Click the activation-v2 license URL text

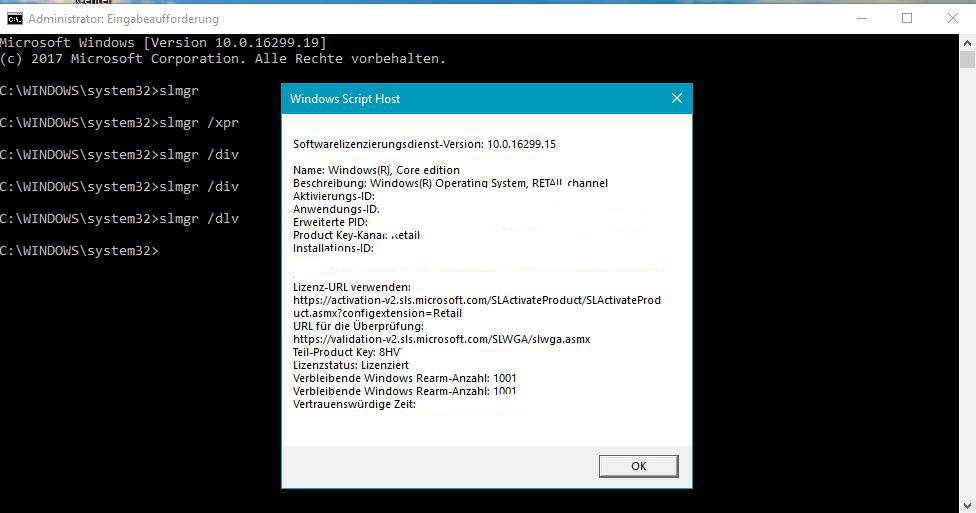click(x=477, y=306)
